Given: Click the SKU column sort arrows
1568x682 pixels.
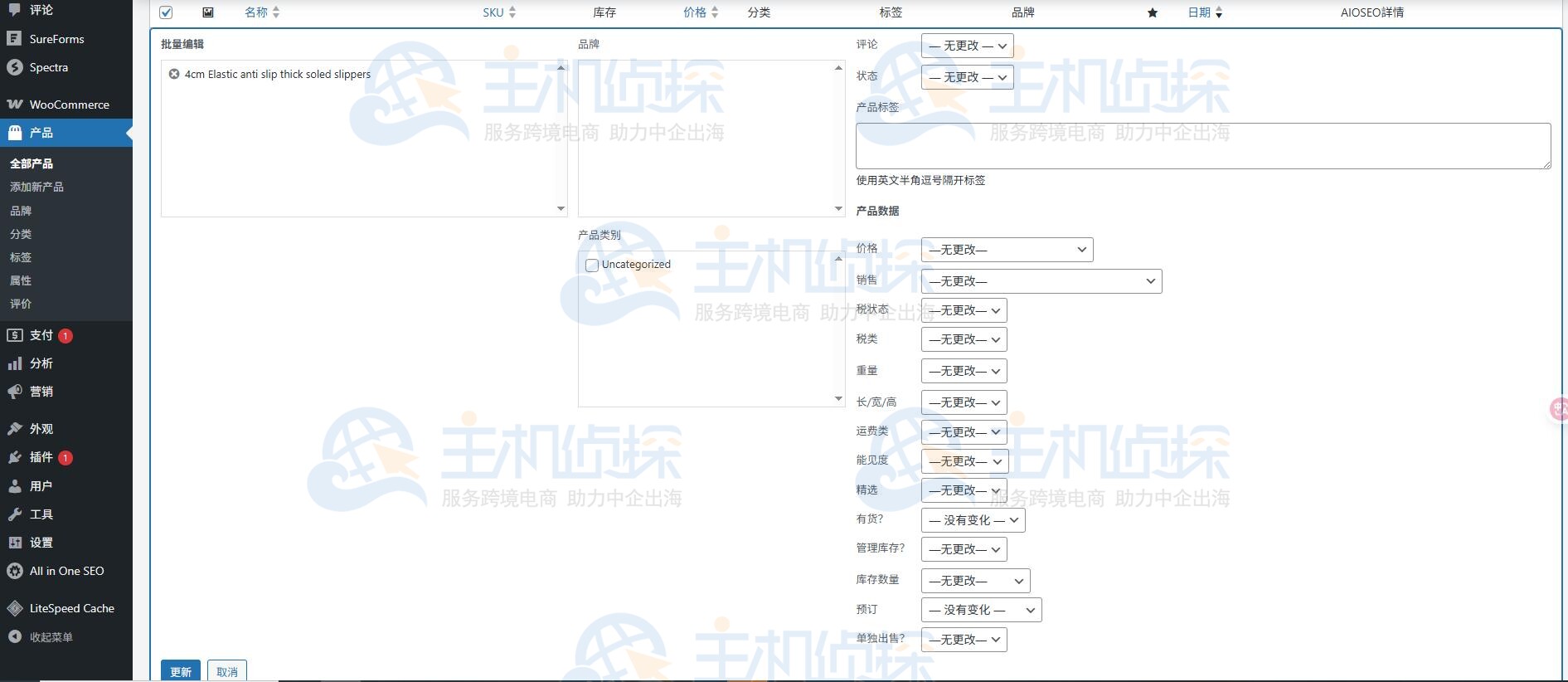Looking at the screenshot, I should coord(512,12).
